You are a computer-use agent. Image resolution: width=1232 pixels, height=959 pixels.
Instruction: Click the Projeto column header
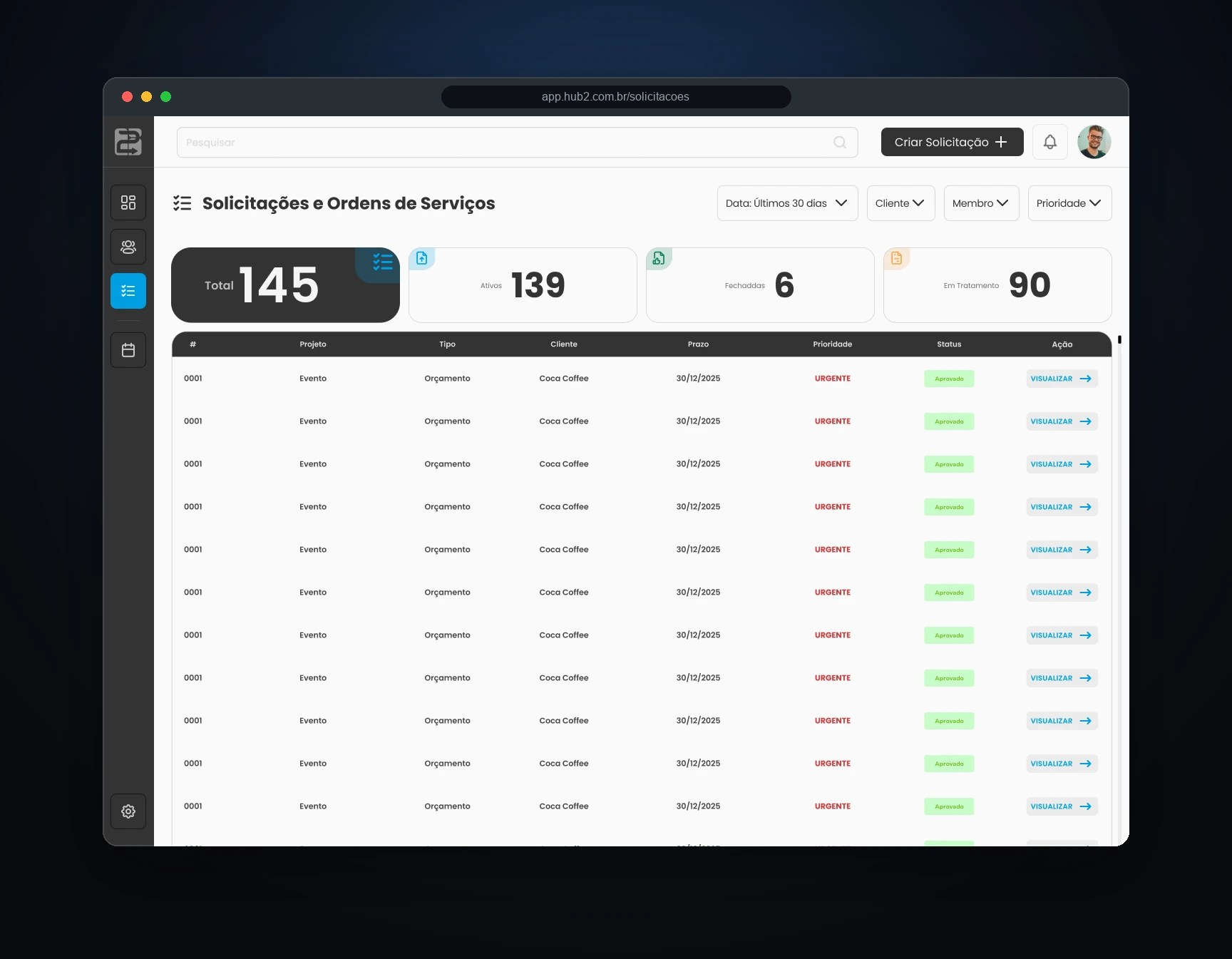point(313,344)
